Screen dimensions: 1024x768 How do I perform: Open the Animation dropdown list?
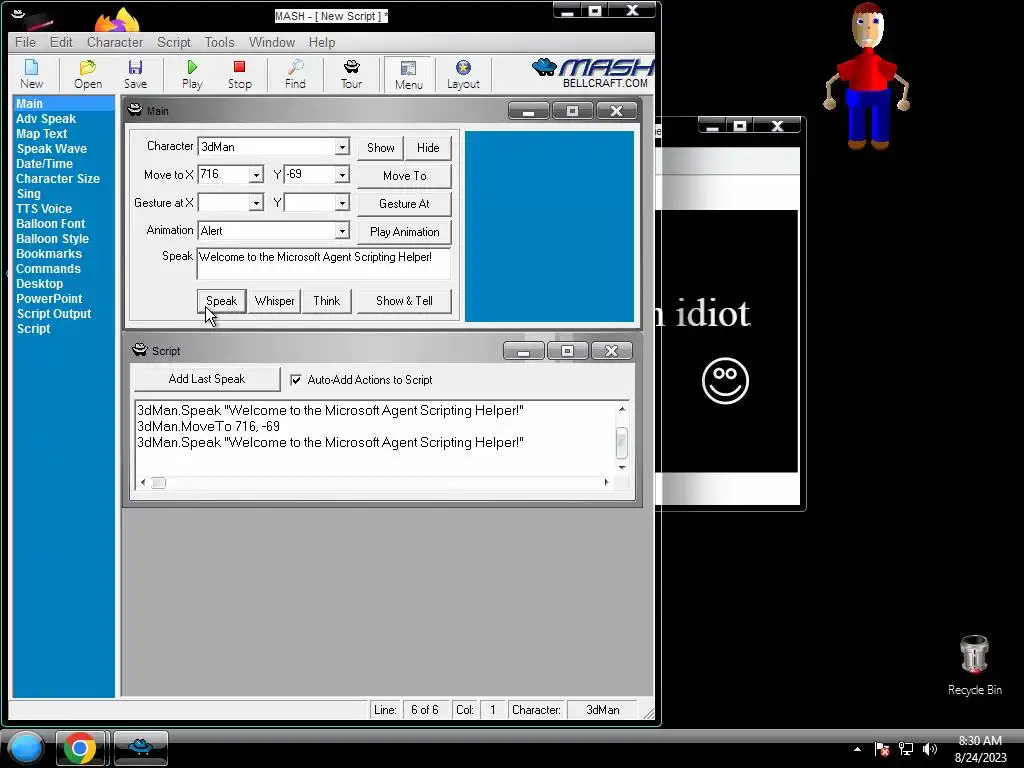(342, 231)
